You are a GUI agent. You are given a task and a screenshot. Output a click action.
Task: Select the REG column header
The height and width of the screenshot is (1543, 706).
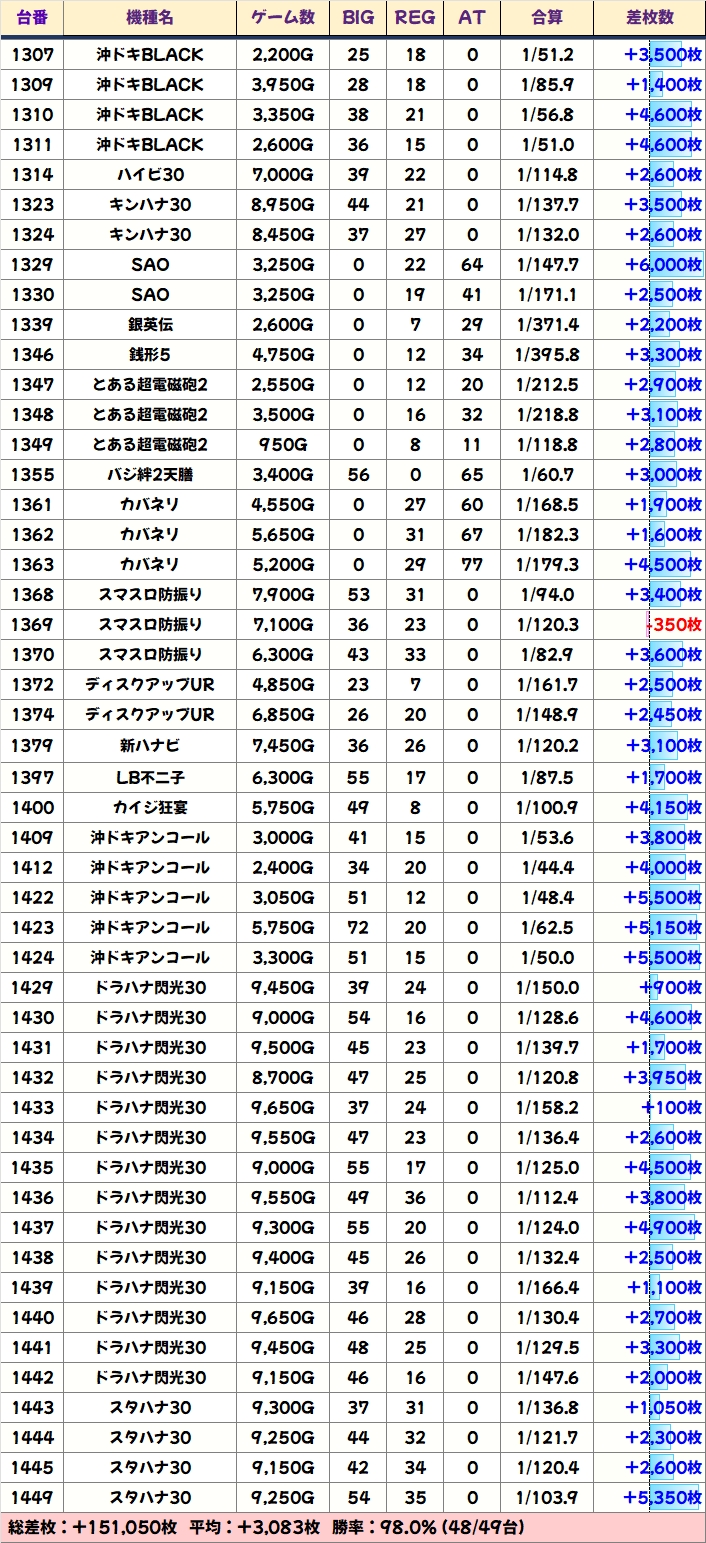[x=415, y=18]
